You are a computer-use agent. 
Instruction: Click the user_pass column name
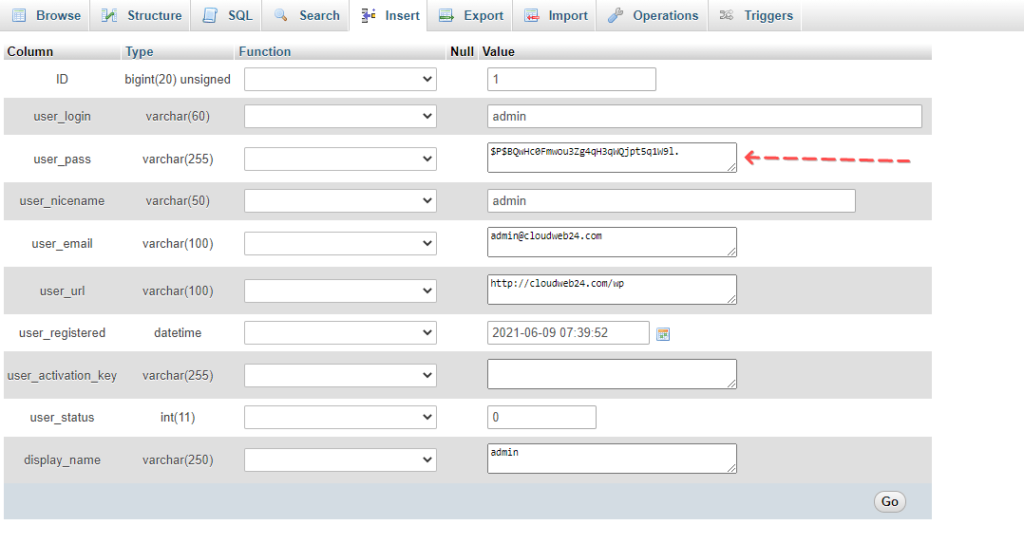[62, 159]
